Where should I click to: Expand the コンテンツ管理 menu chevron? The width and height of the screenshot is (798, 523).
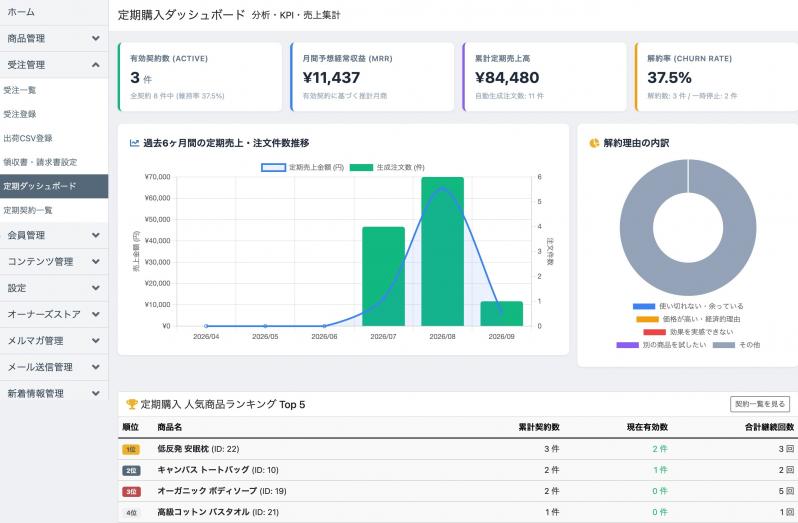96,262
